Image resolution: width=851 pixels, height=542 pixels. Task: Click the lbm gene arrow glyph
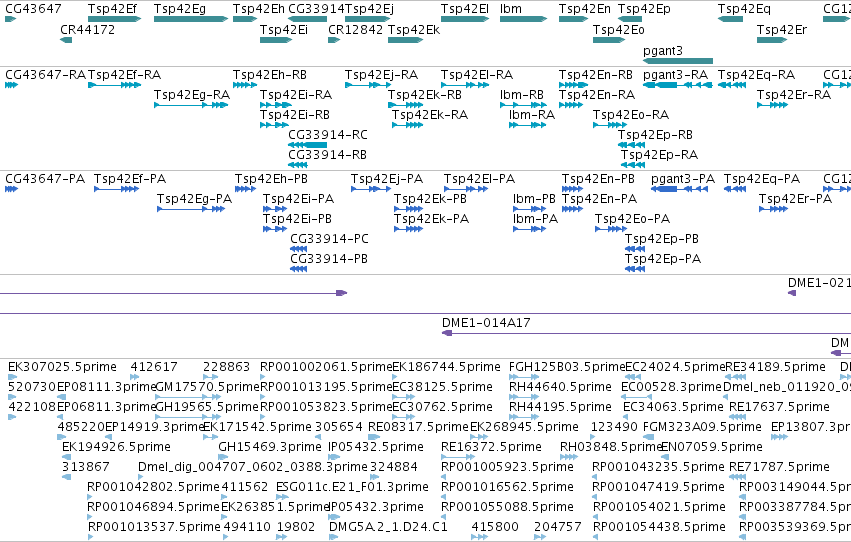click(x=523, y=19)
